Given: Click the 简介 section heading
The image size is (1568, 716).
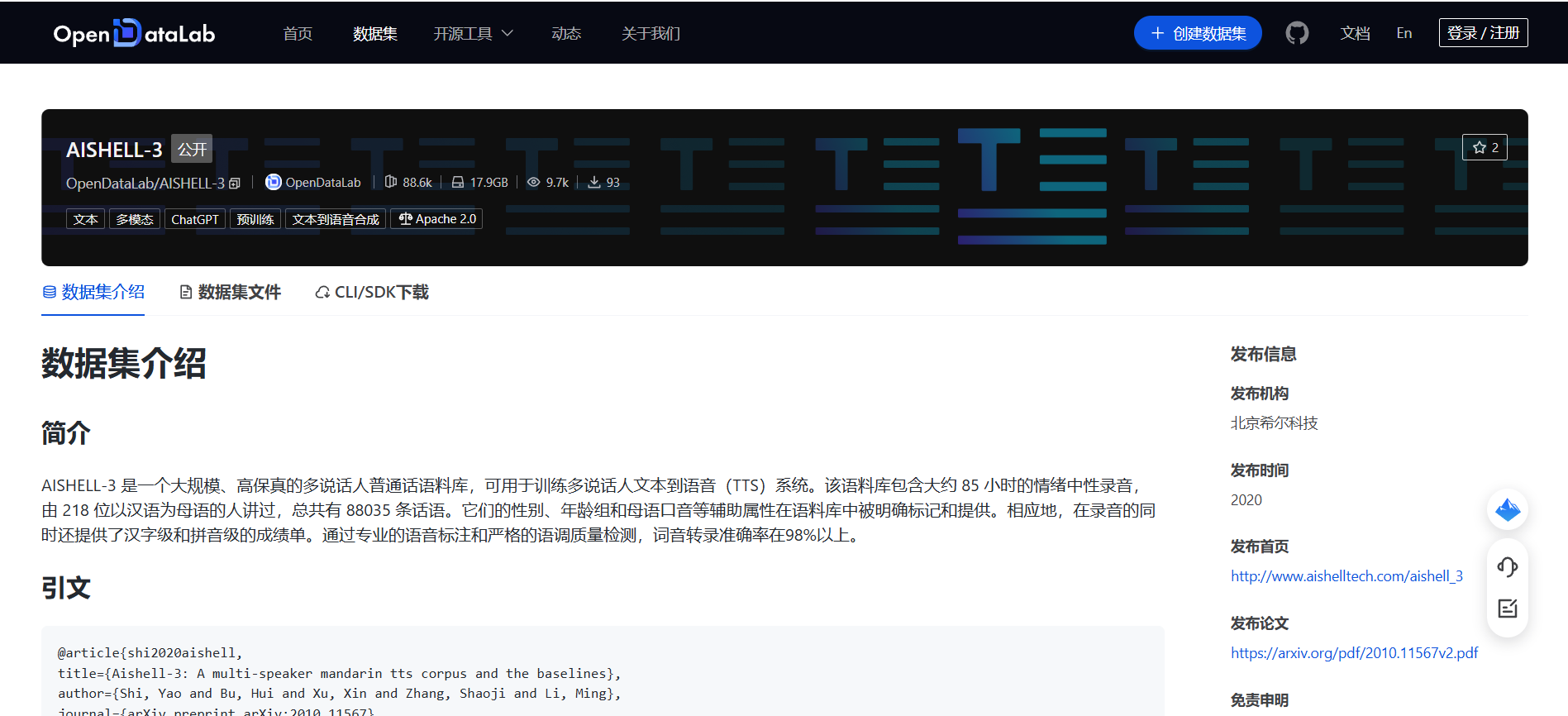Looking at the screenshot, I should coord(66,432).
